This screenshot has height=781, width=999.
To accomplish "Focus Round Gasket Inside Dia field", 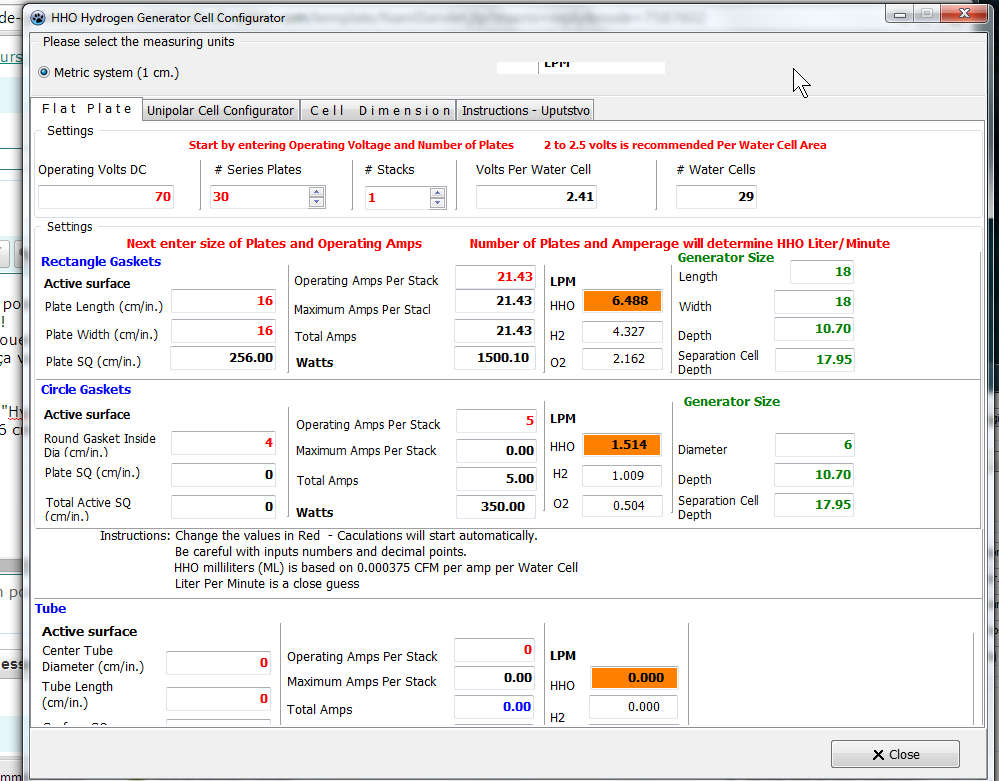I will tap(222, 443).
